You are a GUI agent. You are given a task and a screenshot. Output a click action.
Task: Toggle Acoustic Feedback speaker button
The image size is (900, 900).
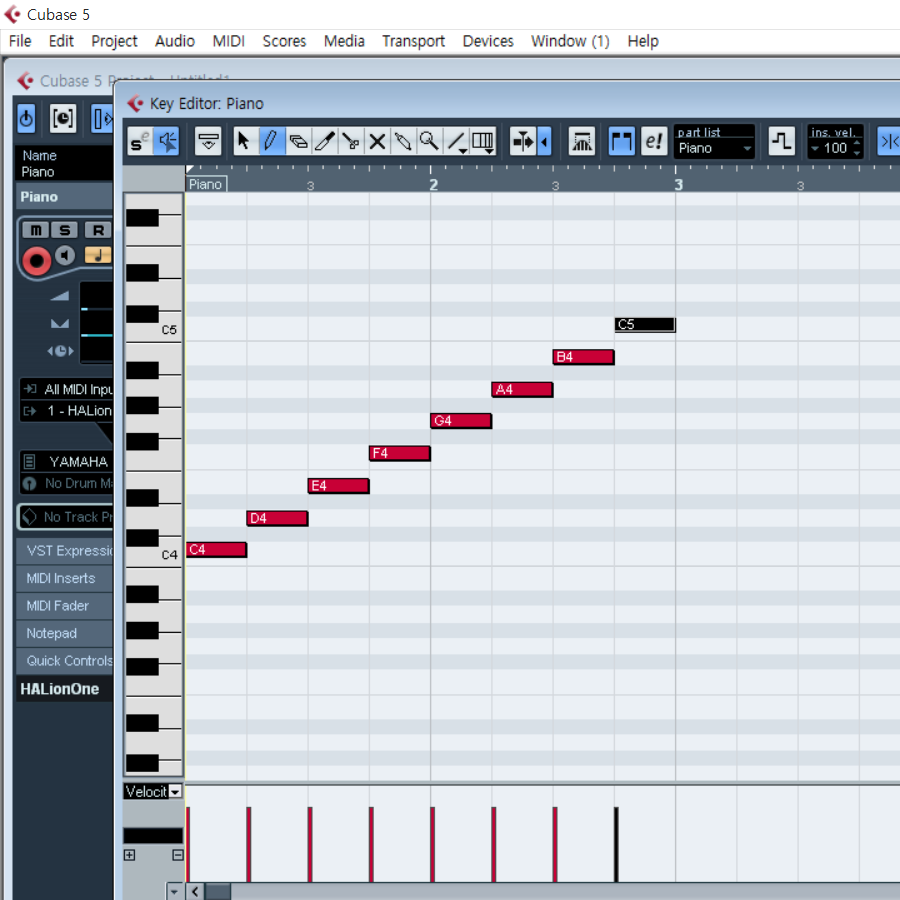(x=167, y=141)
